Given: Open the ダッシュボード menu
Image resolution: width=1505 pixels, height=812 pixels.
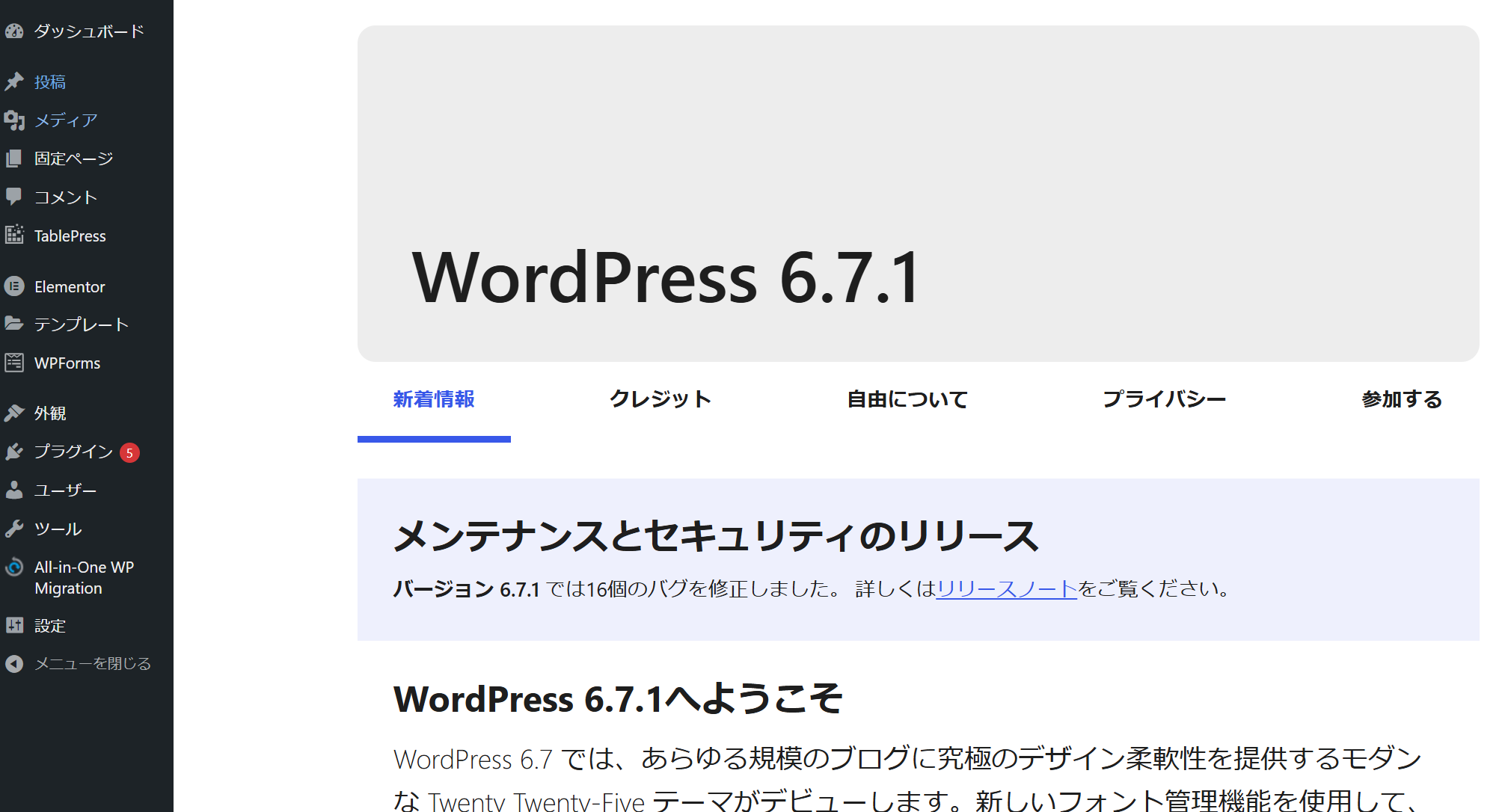Looking at the screenshot, I should pos(89,31).
